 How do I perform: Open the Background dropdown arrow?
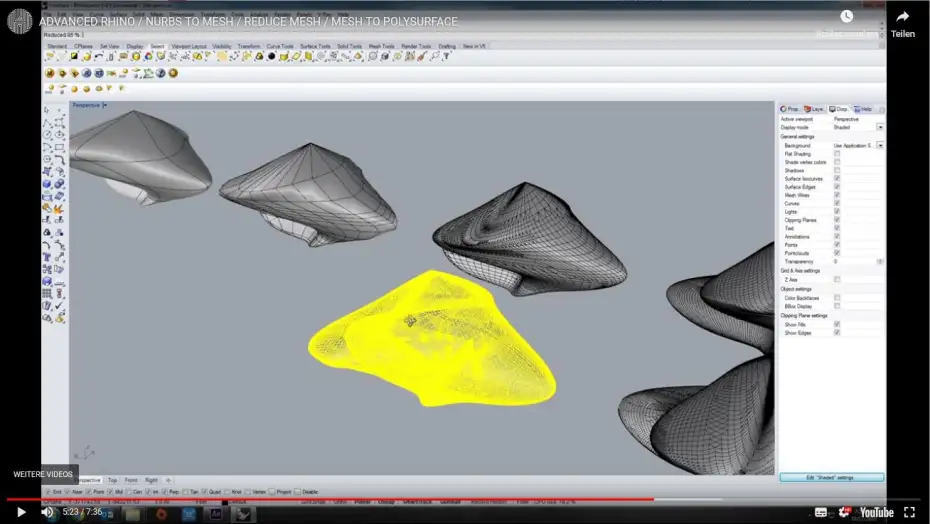(880, 145)
